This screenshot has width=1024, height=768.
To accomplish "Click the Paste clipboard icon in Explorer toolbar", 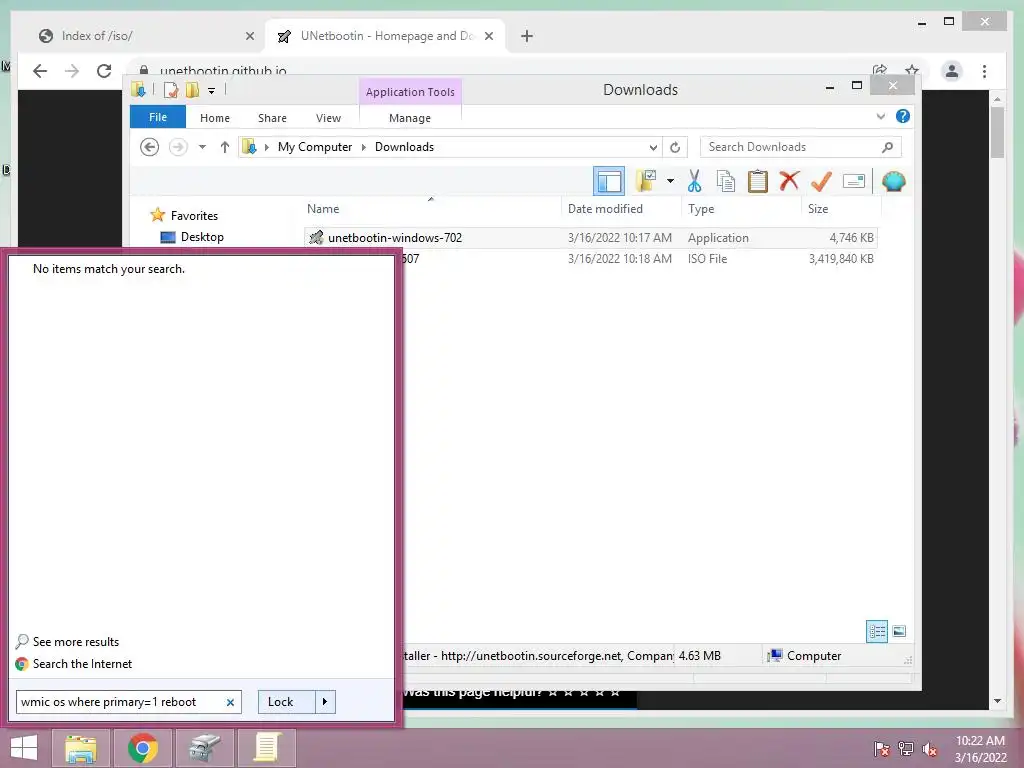I will tap(758, 181).
